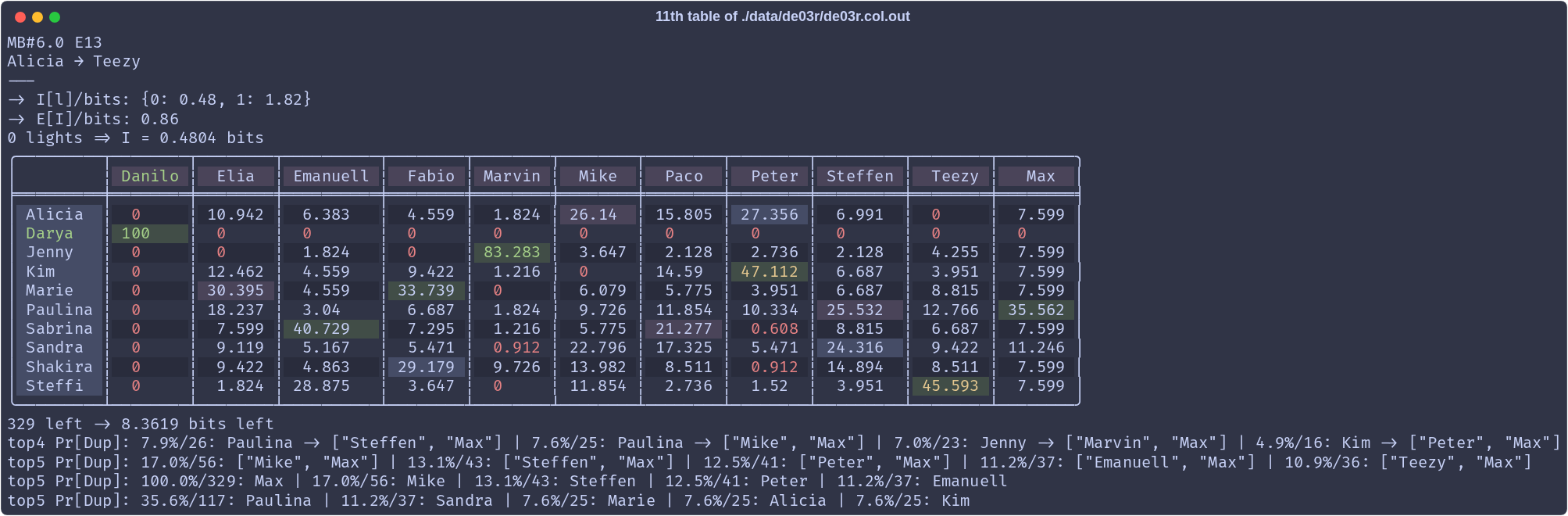Select the 'Max' column header
The image size is (1568, 516).
click(x=1037, y=176)
